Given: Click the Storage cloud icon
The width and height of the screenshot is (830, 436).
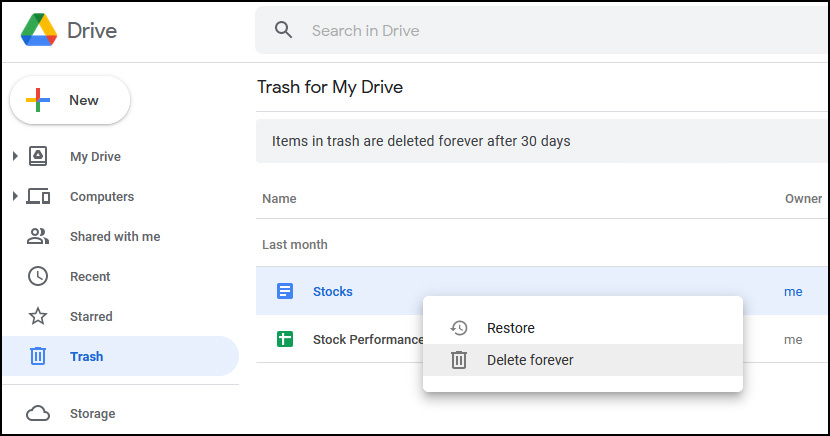Looking at the screenshot, I should pyautogui.click(x=38, y=413).
